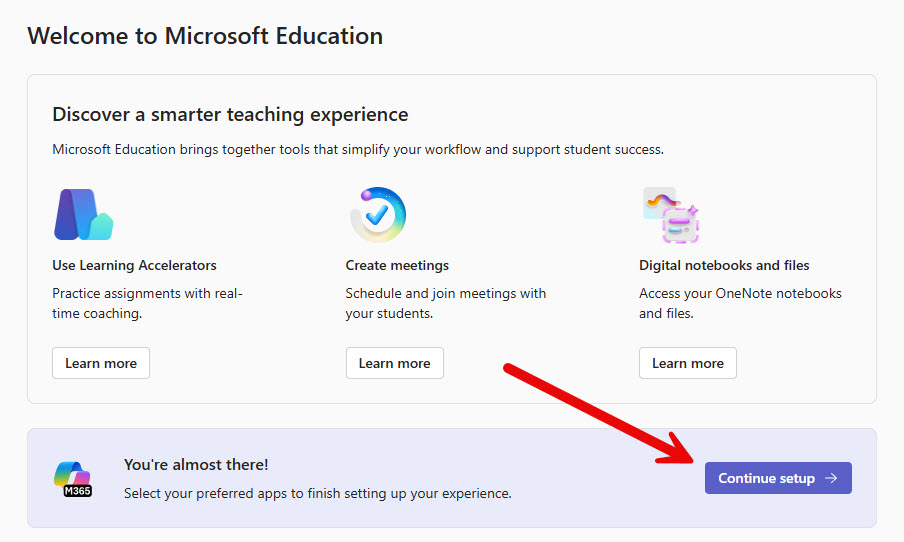Click the Digital notebooks and files heading
Screen dimensions: 904x542
[x=724, y=265]
